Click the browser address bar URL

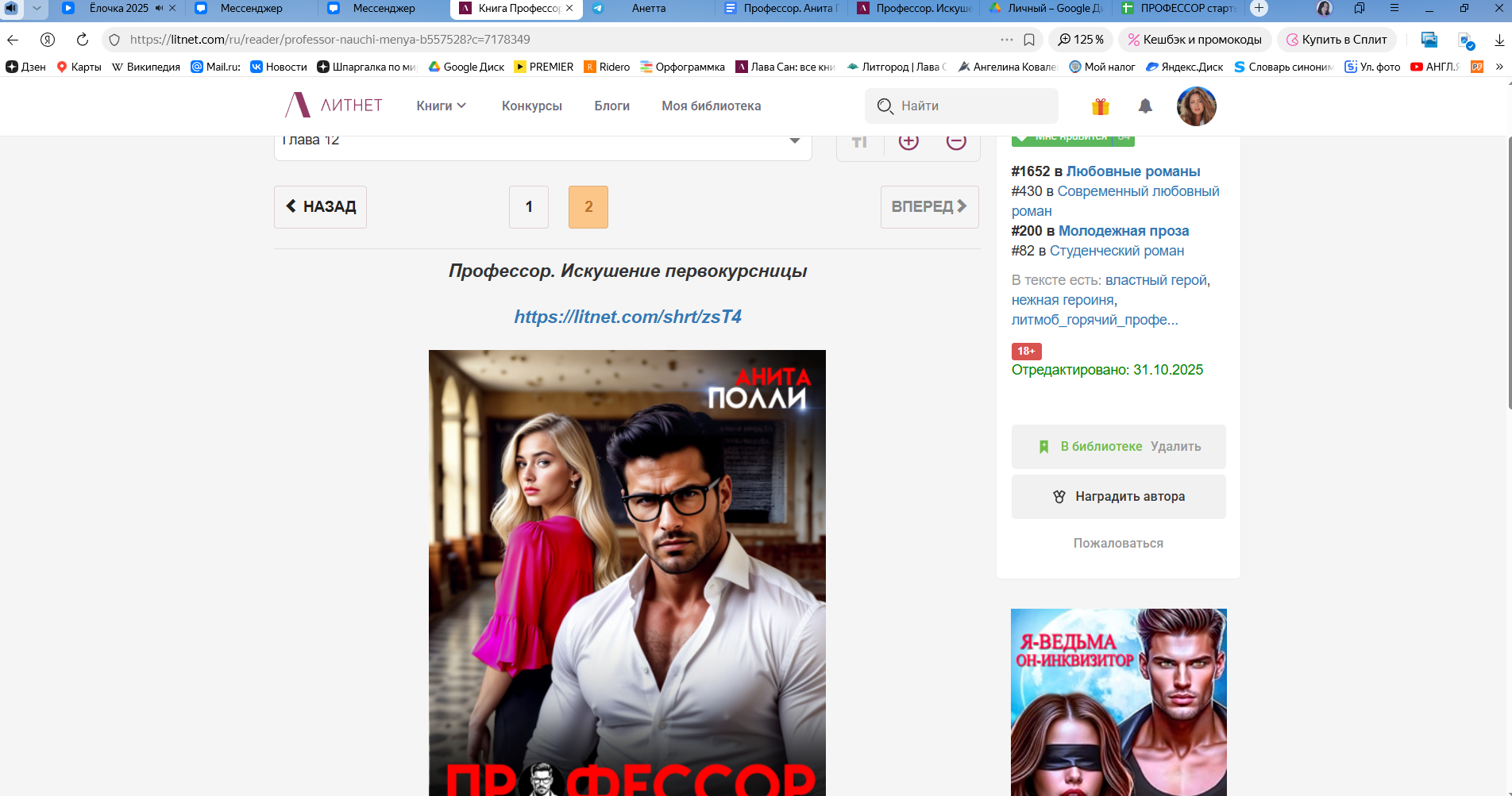[x=330, y=40]
